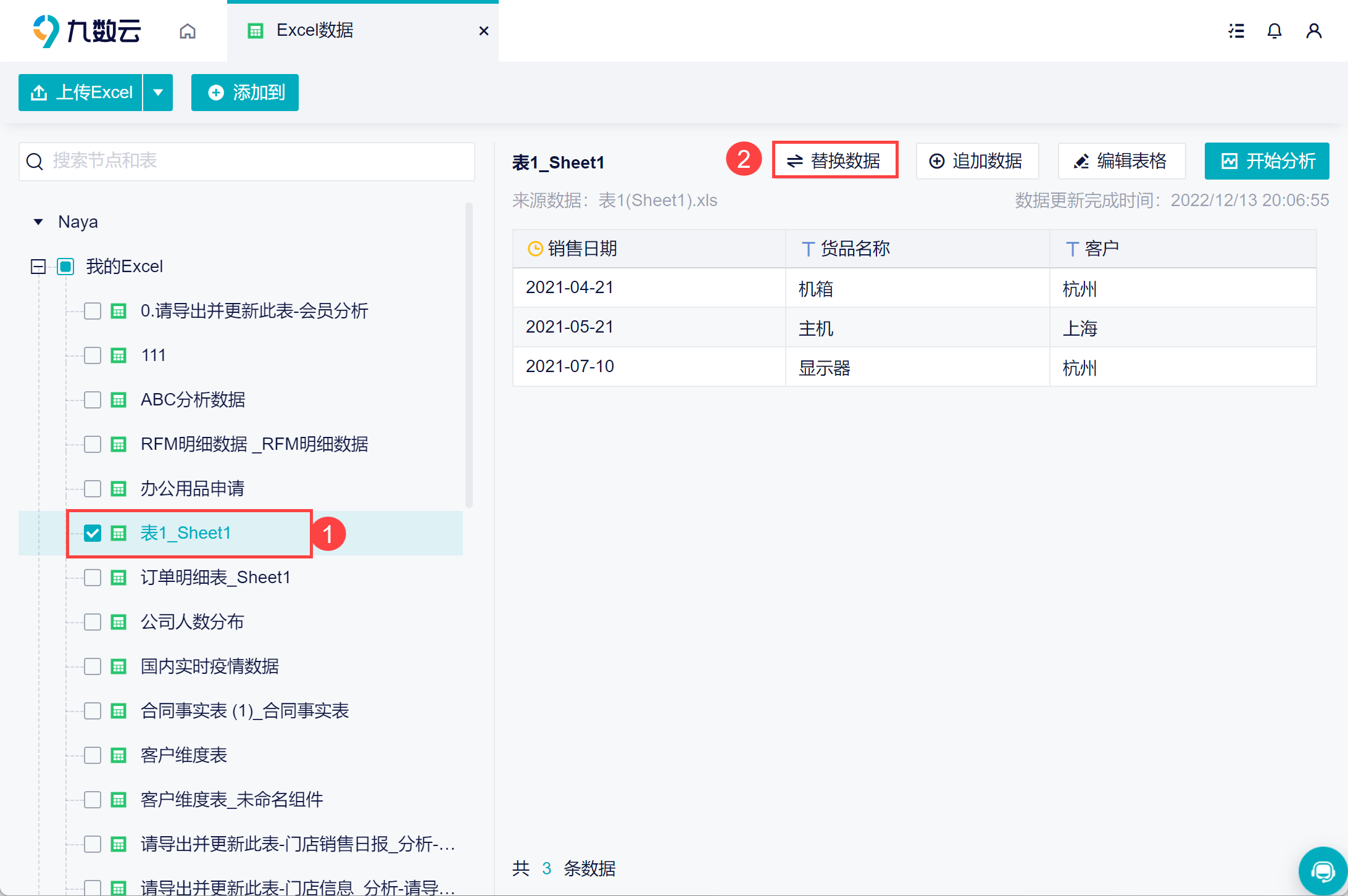Viewport: 1348px width, 896px height.
Task: Select 订单明细表_Sheet1 in the tree
Action: 215,578
